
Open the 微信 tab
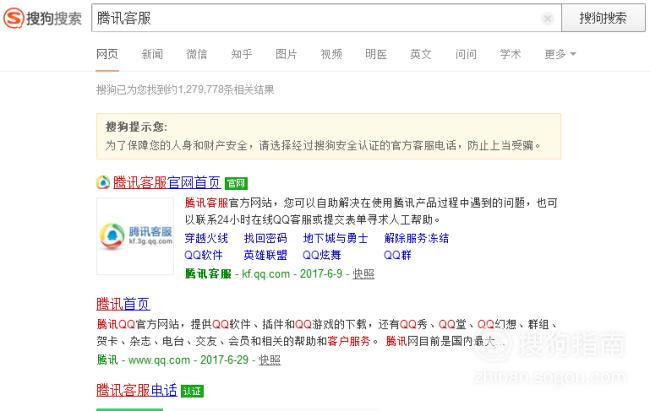point(196,54)
